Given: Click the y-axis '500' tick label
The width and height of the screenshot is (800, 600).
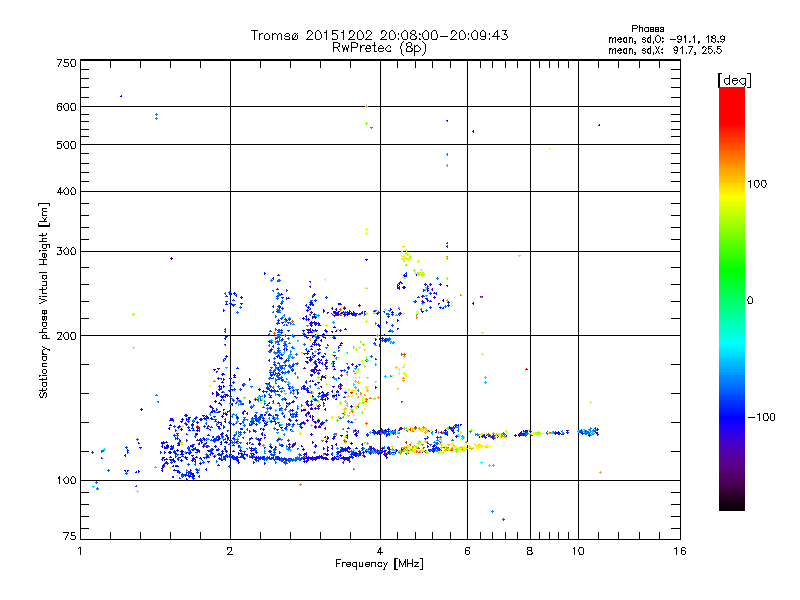Looking at the screenshot, I should 67,145.
